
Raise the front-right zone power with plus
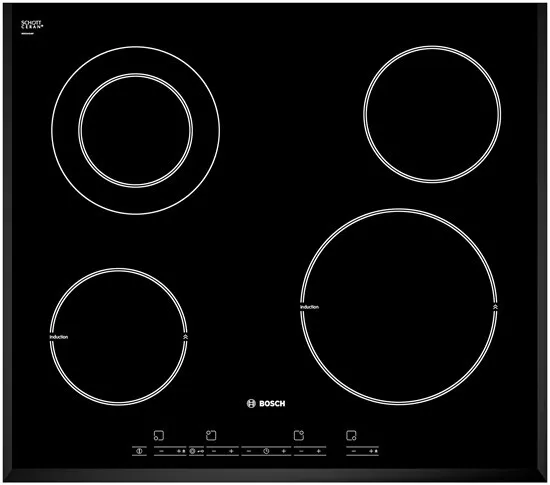coord(371,451)
